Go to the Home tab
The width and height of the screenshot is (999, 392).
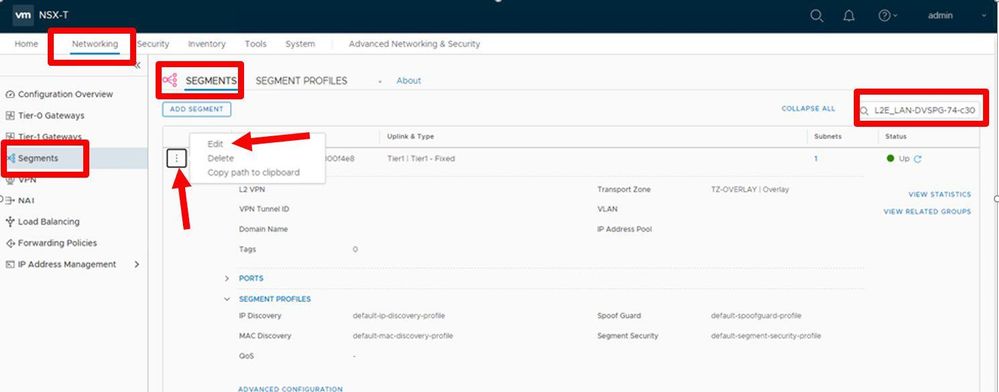(x=26, y=44)
